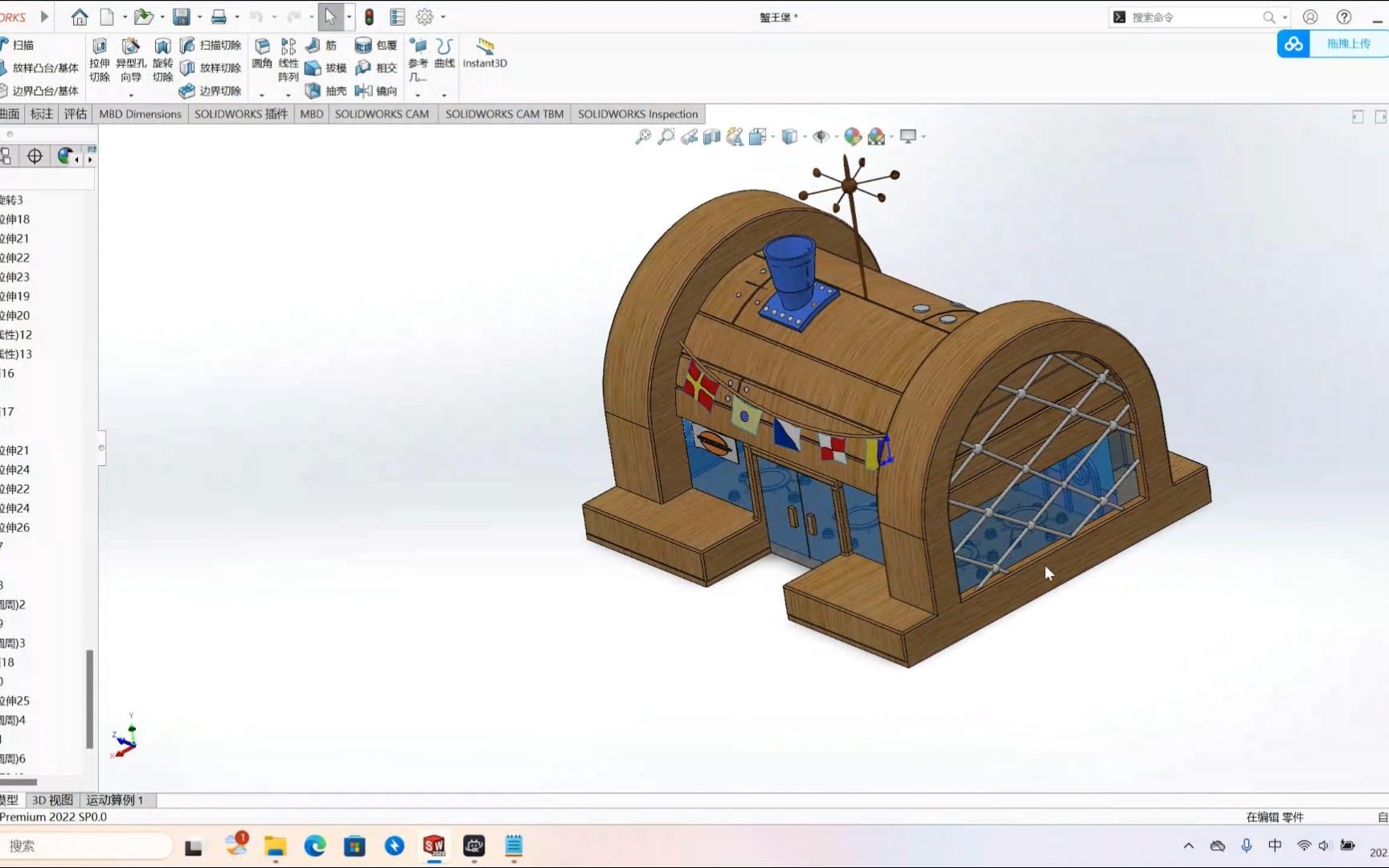Viewport: 1389px width, 868px height.
Task: Expand the Fillet dropdown arrow
Action: click(261, 96)
